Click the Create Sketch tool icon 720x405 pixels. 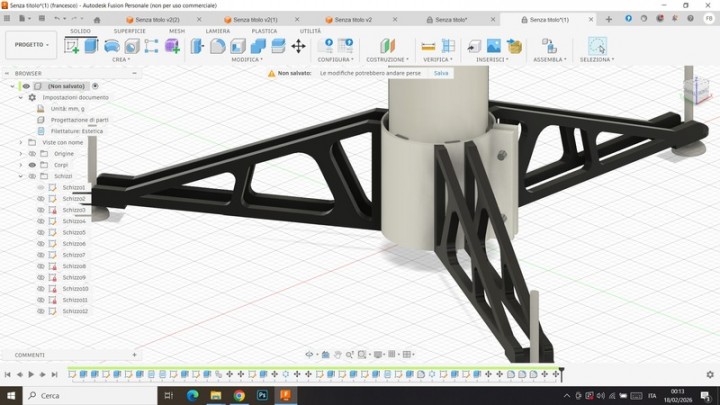[x=72, y=46]
